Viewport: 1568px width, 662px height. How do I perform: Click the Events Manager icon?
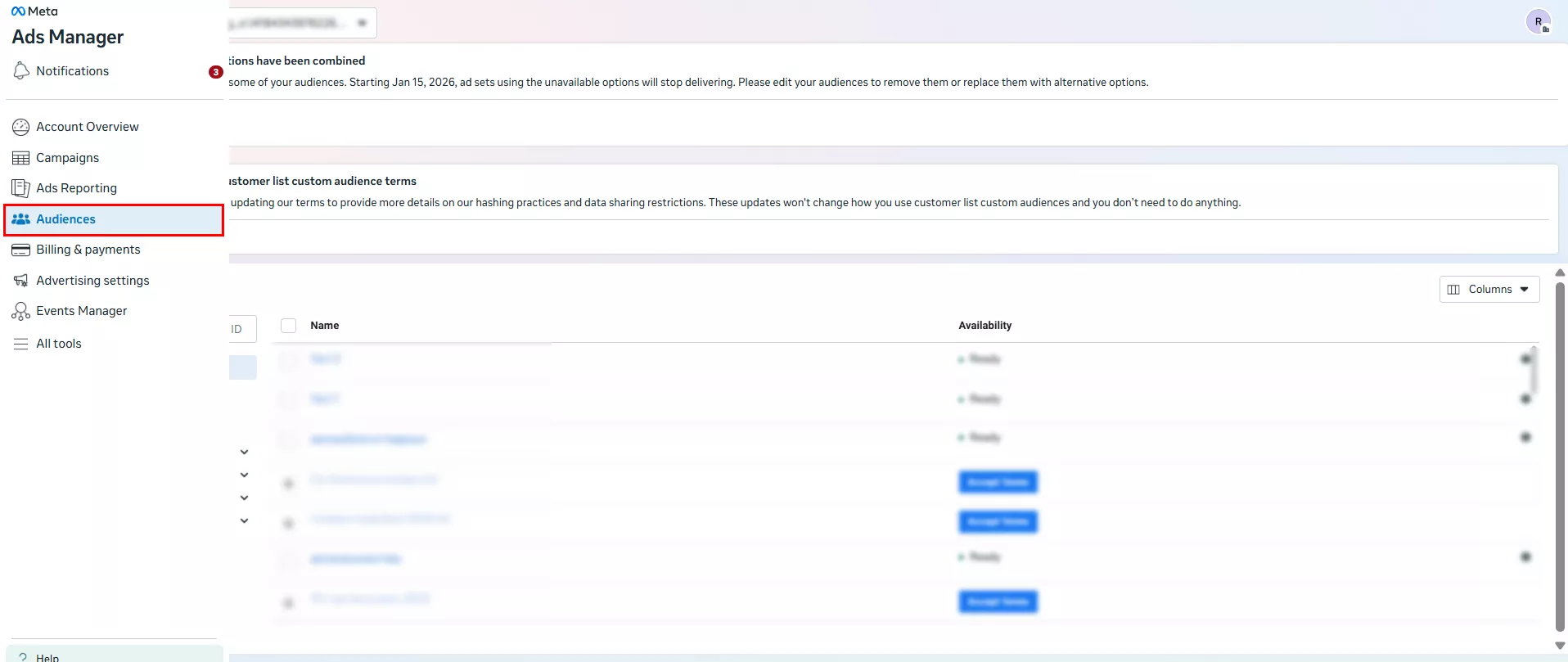(x=21, y=311)
